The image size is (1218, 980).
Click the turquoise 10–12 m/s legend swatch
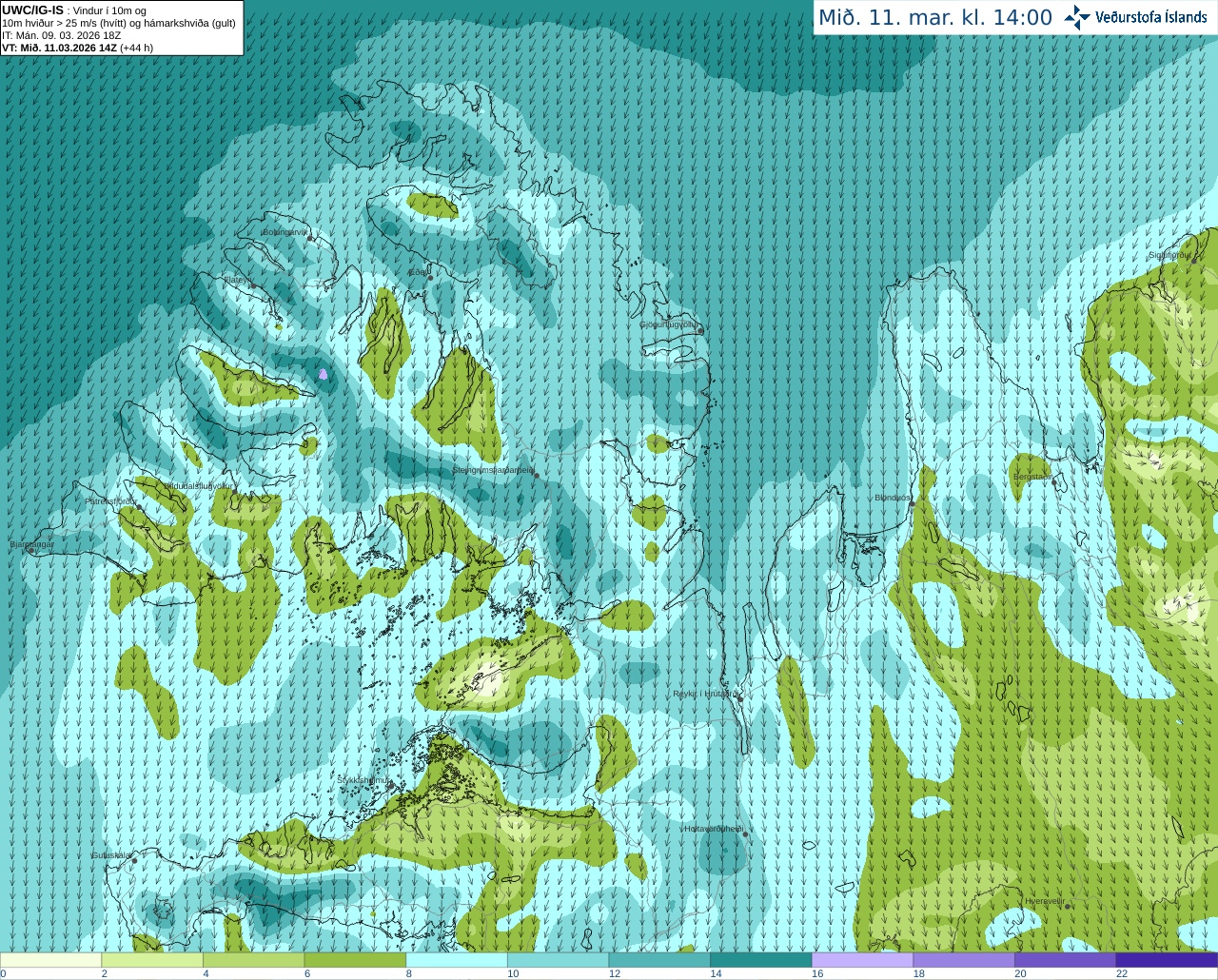[559, 960]
